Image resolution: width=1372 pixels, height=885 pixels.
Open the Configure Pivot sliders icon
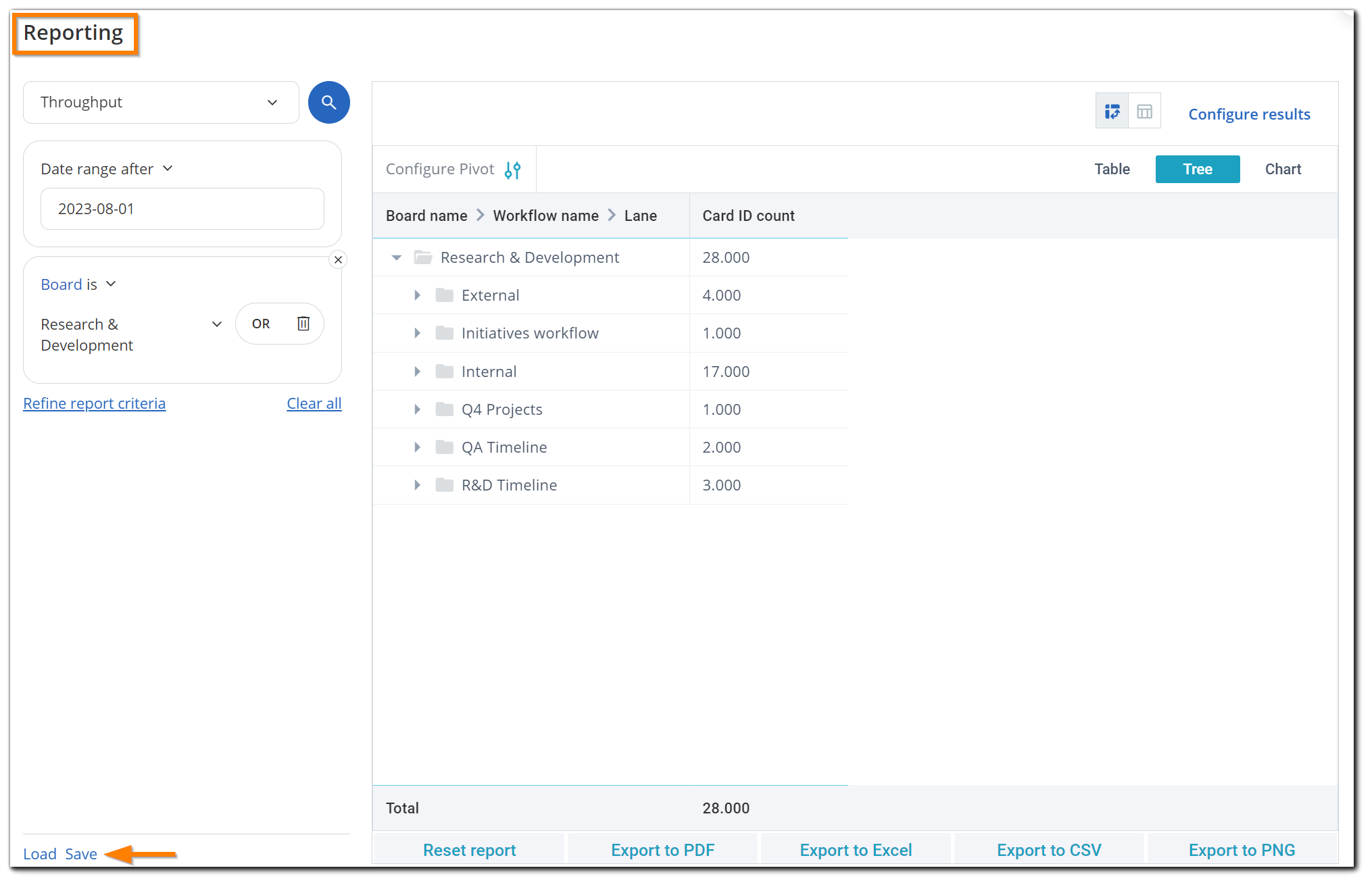click(513, 170)
